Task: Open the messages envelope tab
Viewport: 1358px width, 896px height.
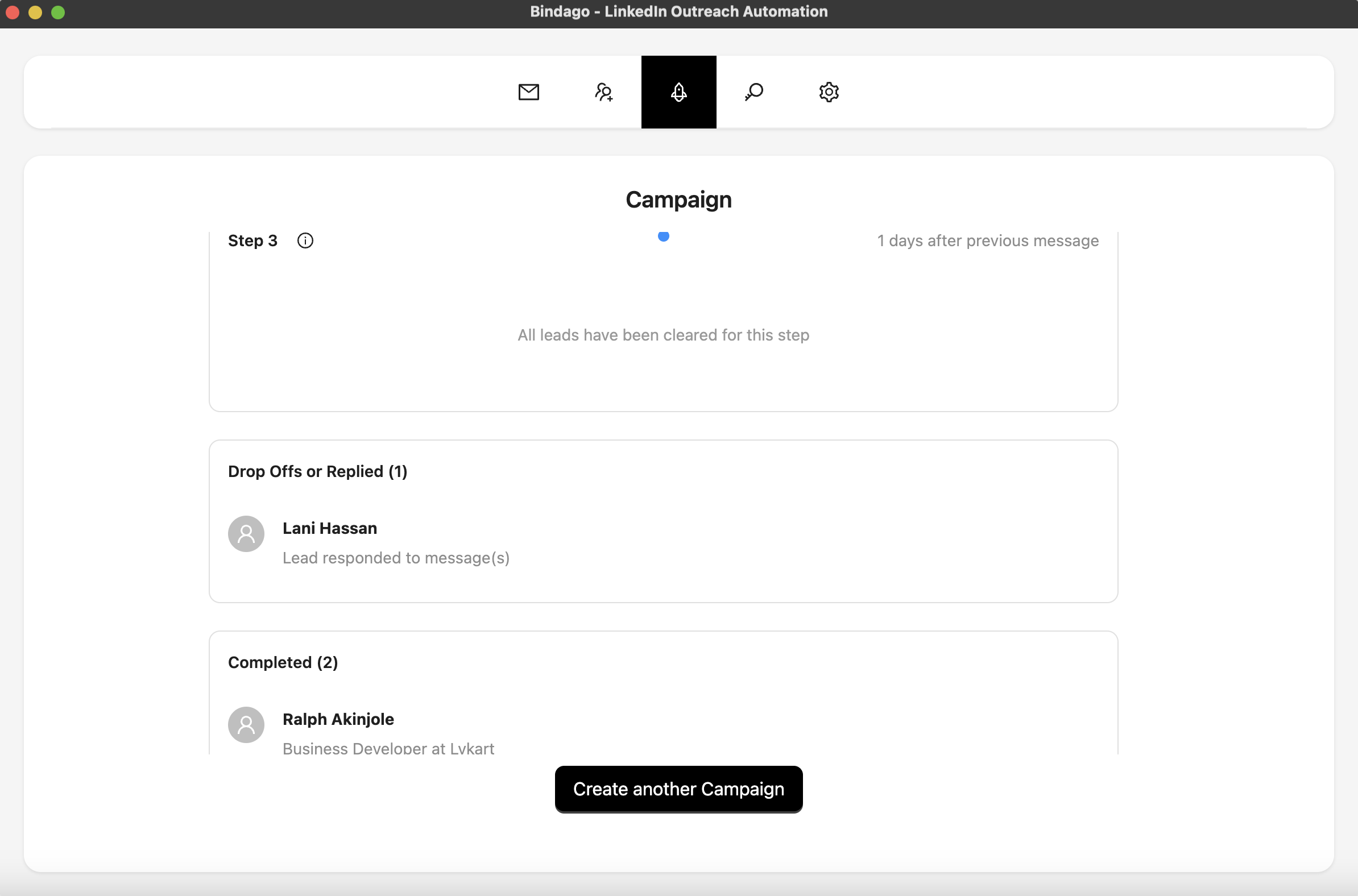Action: pos(528,92)
